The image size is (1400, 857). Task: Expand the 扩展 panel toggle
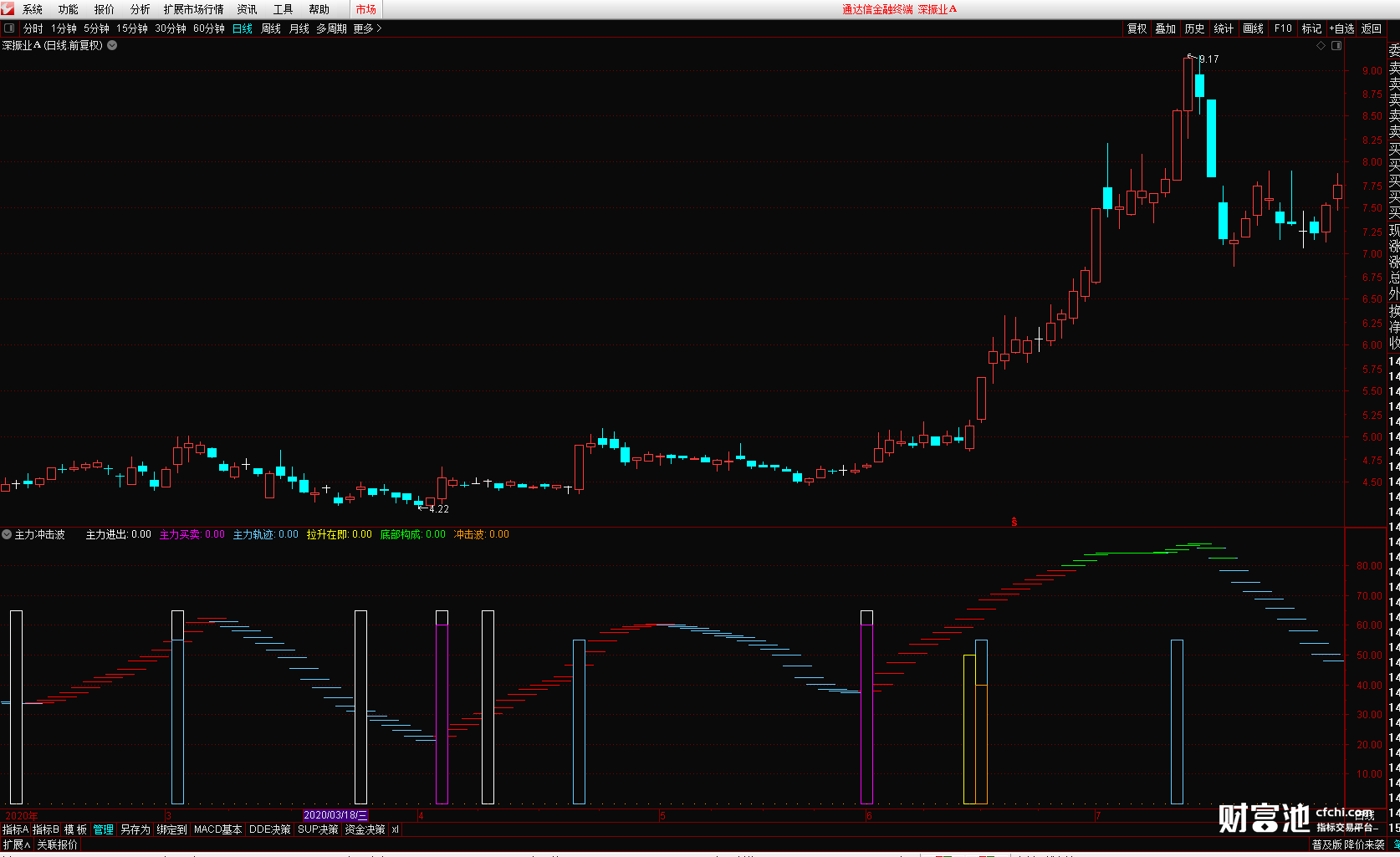coord(16,844)
